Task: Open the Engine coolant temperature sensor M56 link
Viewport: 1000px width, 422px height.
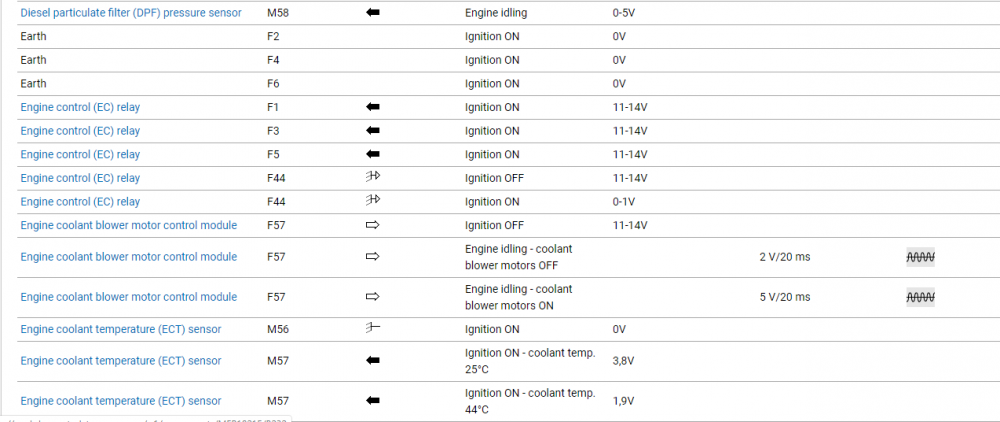Action: pos(120,329)
